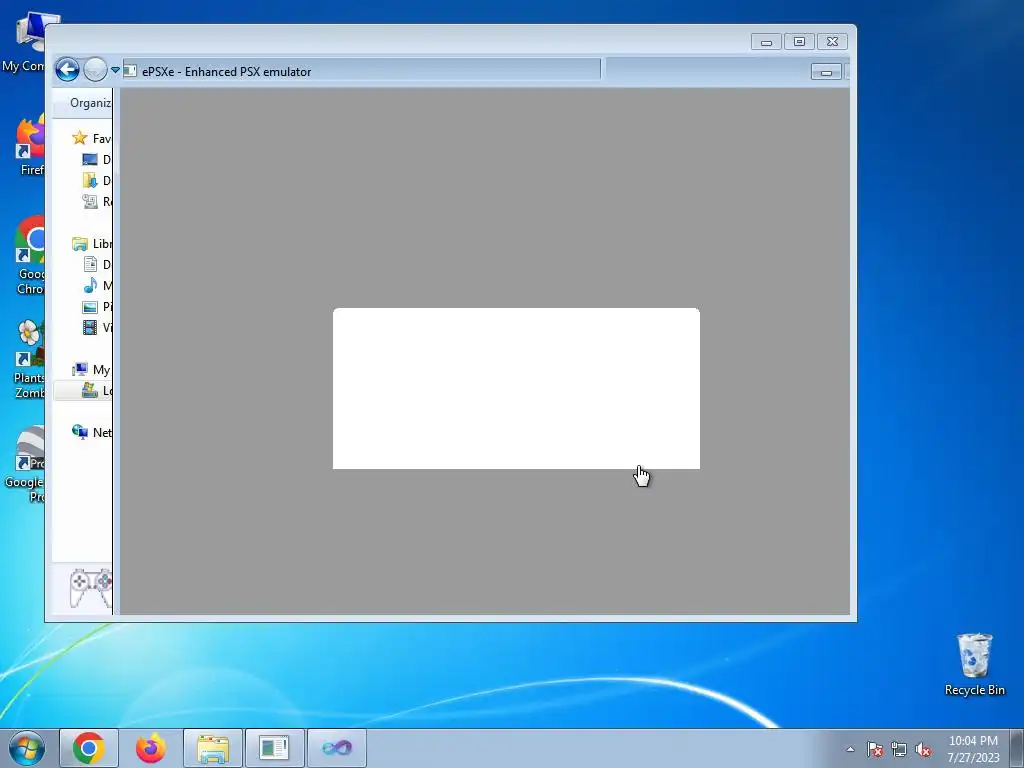Select the Firefox desktop shortcut
This screenshot has width=1024, height=768.
click(x=30, y=147)
